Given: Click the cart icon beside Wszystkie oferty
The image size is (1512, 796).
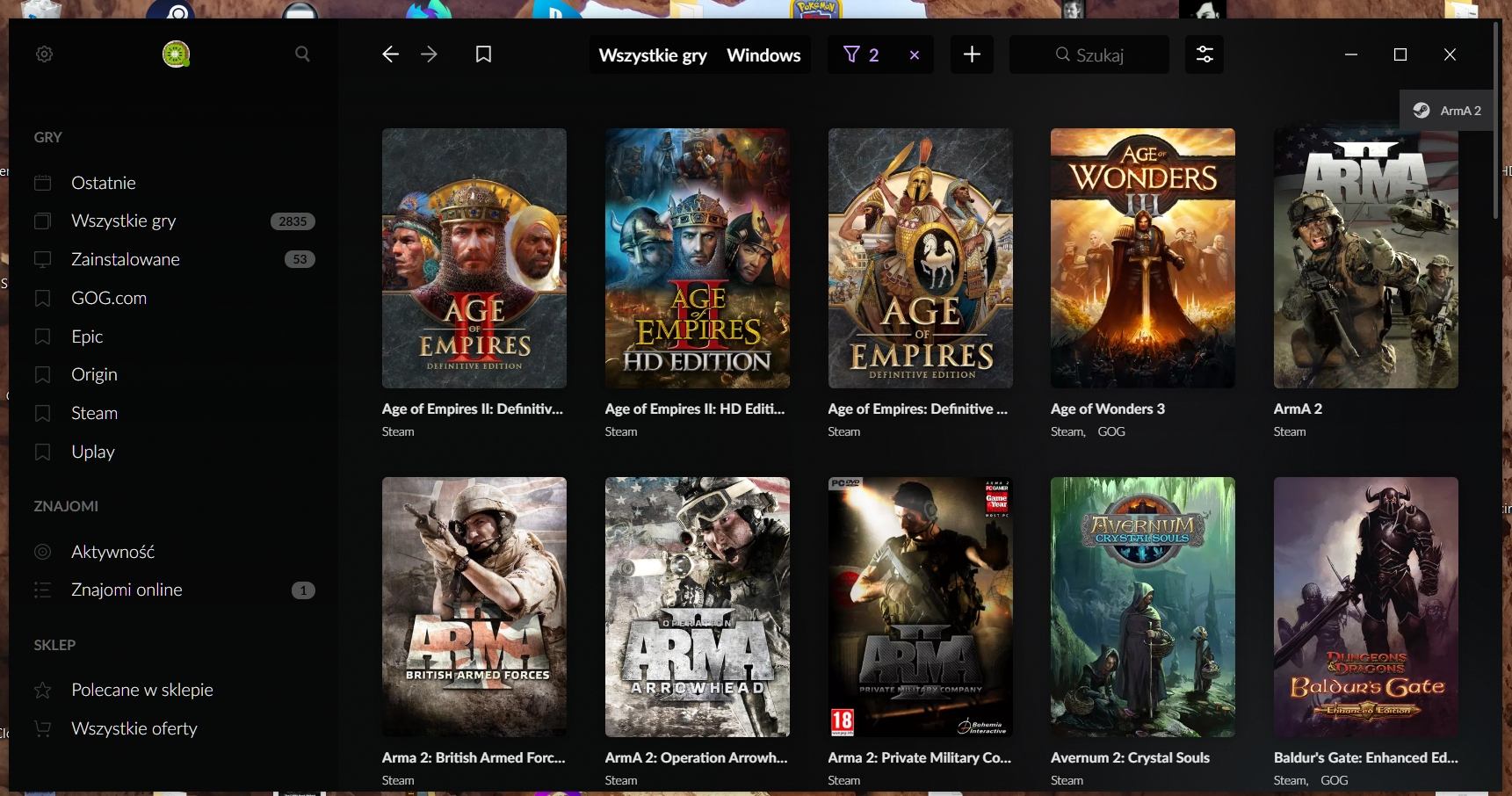Looking at the screenshot, I should tap(42, 728).
